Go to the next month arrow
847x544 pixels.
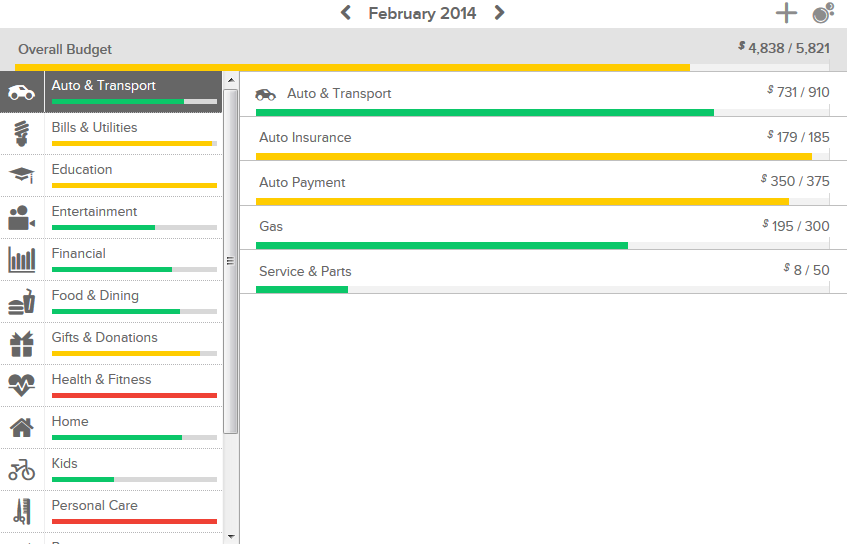499,12
